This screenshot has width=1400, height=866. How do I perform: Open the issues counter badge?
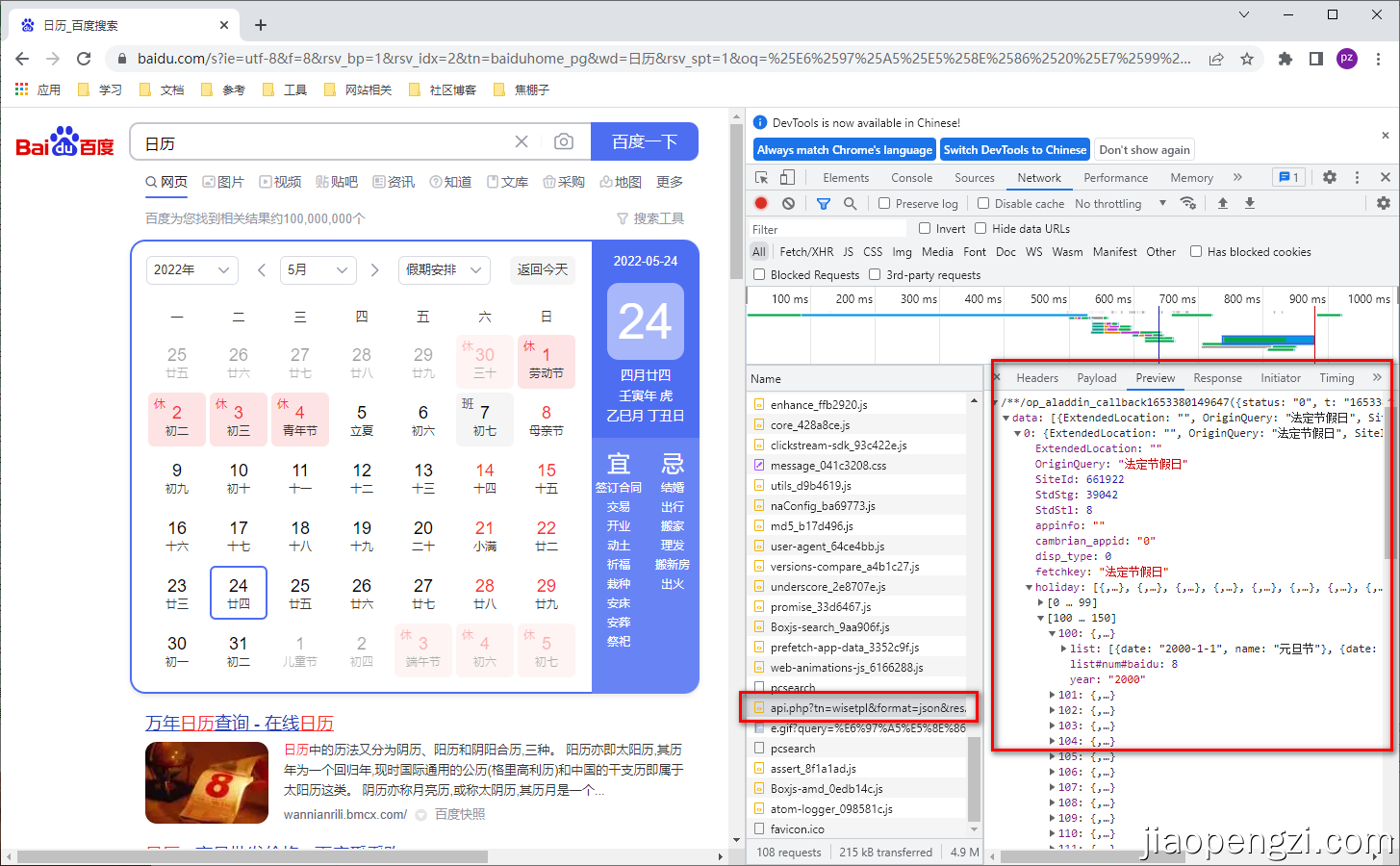1287,177
